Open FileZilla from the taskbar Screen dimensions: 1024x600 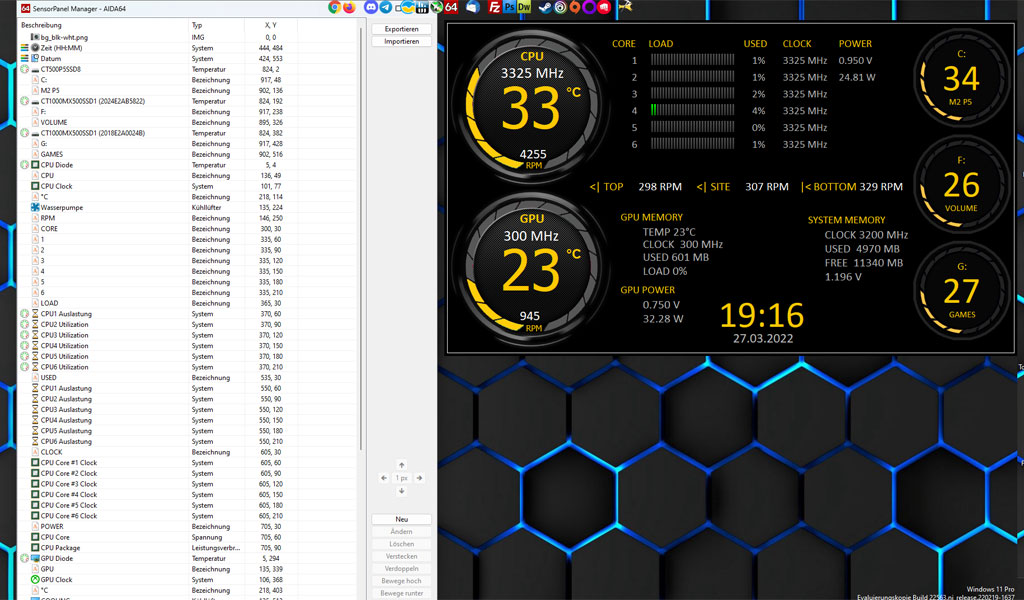[494, 7]
